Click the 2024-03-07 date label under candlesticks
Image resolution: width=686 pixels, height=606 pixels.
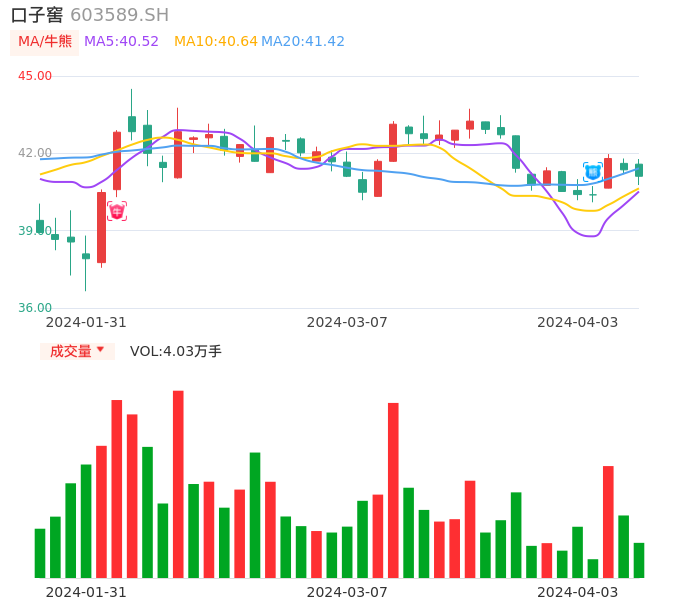(x=347, y=322)
